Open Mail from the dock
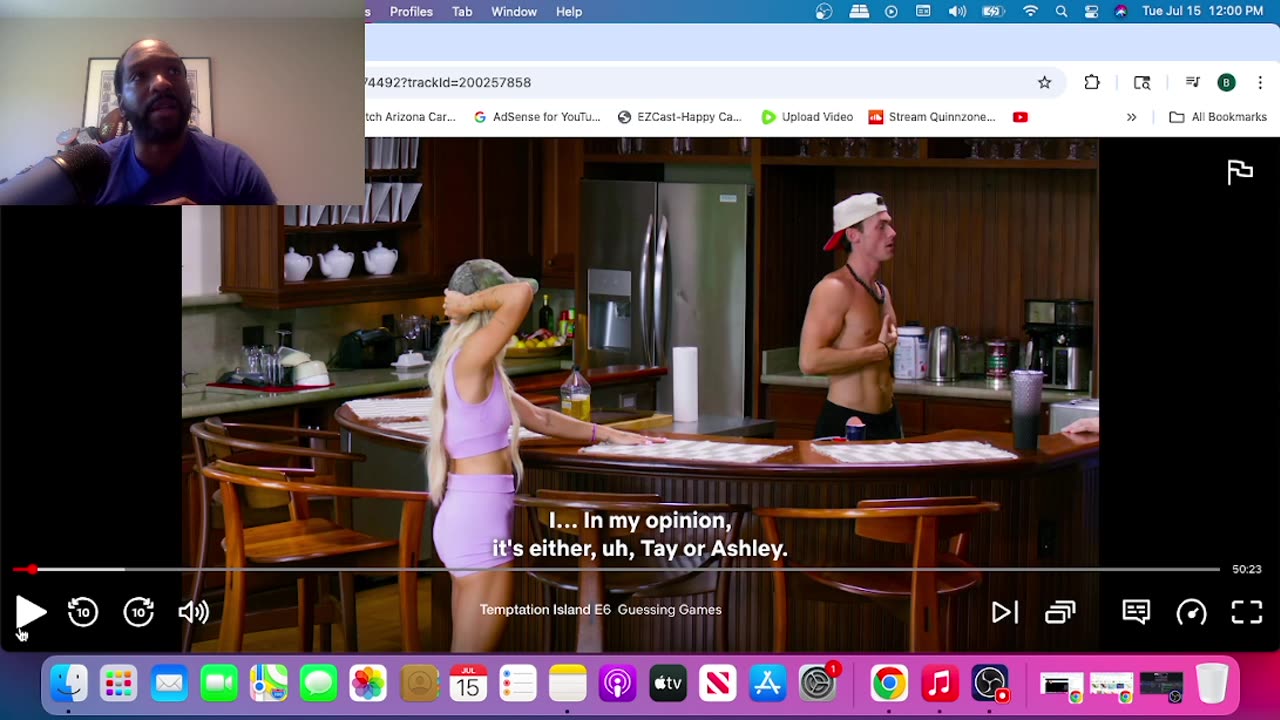Screen dimensions: 1280x720 169,684
